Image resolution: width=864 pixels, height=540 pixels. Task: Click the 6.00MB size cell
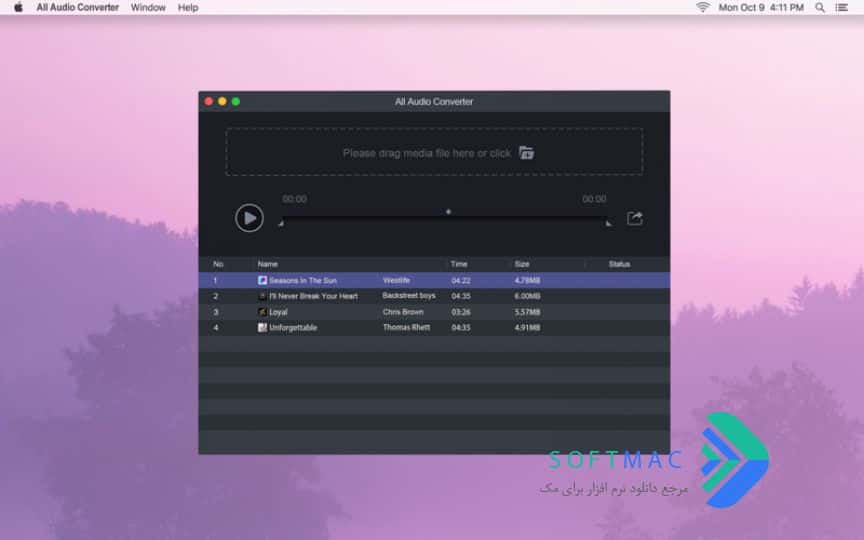pyautogui.click(x=527, y=296)
